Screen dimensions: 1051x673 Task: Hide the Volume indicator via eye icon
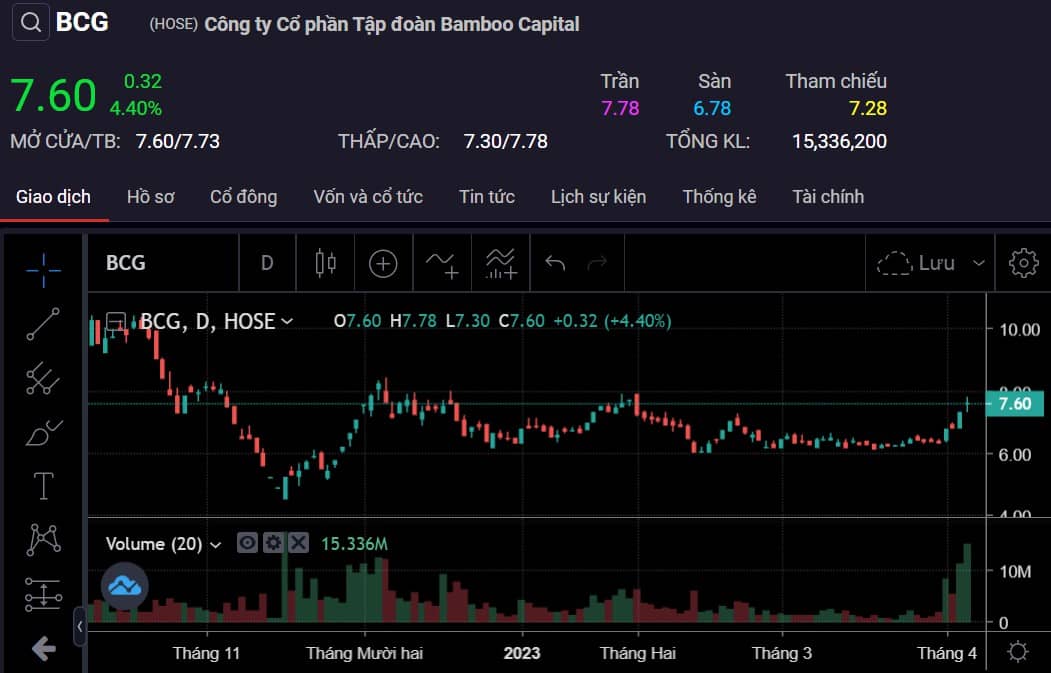[247, 543]
